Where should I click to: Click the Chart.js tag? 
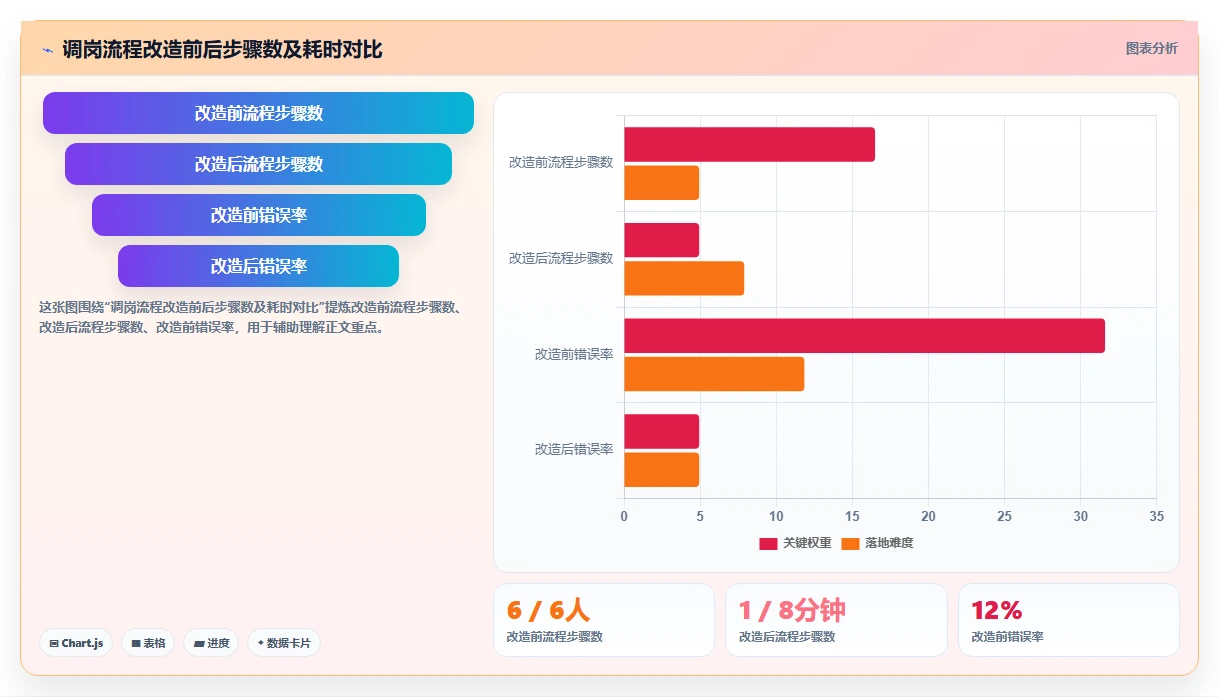(x=76, y=643)
